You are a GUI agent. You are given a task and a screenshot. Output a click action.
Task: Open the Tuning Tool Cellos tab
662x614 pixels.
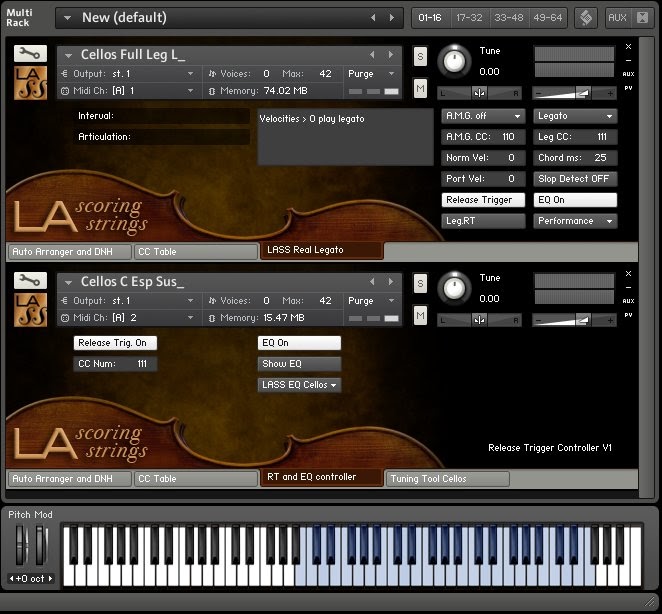point(448,479)
